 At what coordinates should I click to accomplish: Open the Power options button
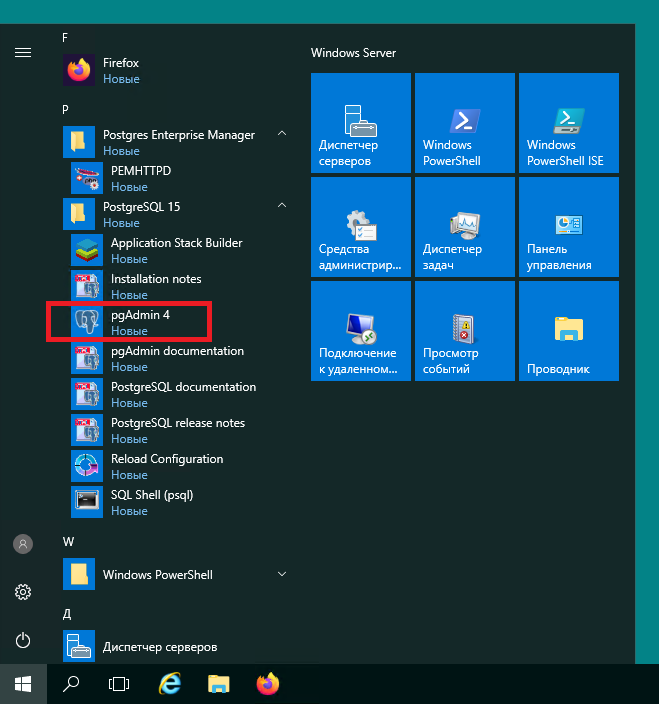[23, 640]
